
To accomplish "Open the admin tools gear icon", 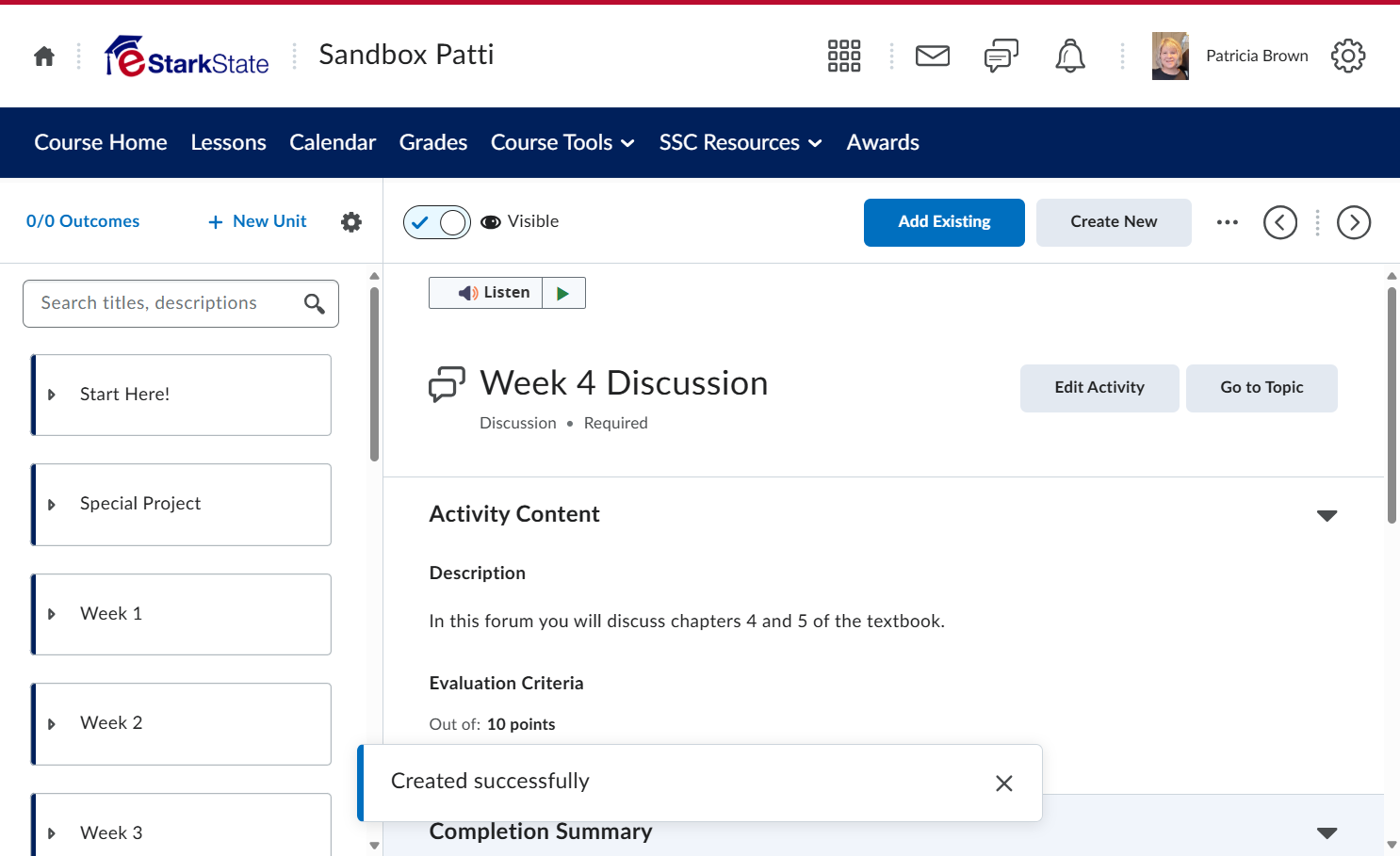I will pos(1348,56).
